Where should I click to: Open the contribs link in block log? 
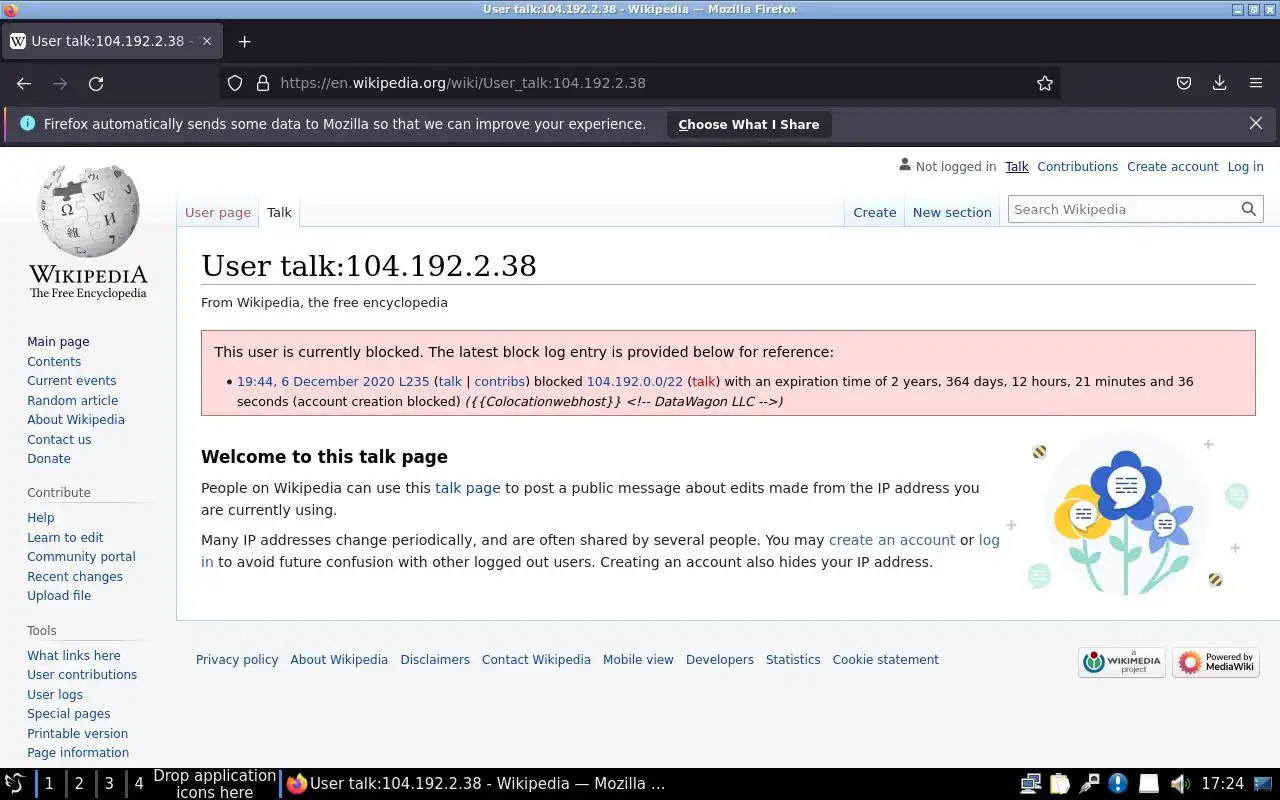click(x=499, y=382)
